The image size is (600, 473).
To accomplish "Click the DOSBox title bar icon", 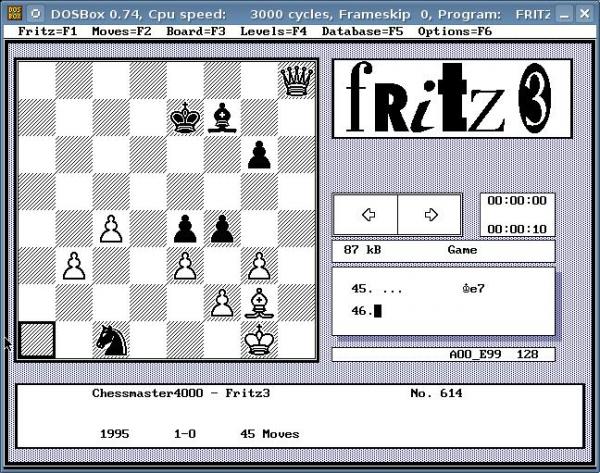I will pos(15,14).
